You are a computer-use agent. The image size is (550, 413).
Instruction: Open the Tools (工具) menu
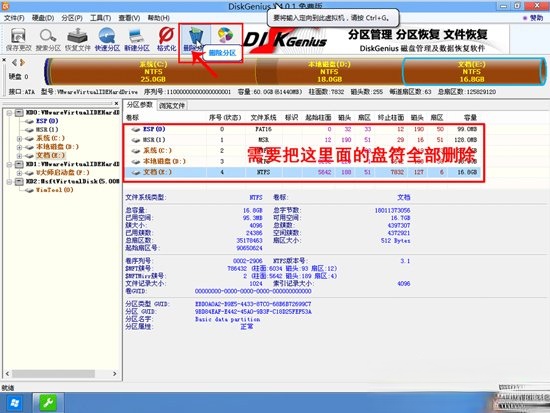point(101,18)
